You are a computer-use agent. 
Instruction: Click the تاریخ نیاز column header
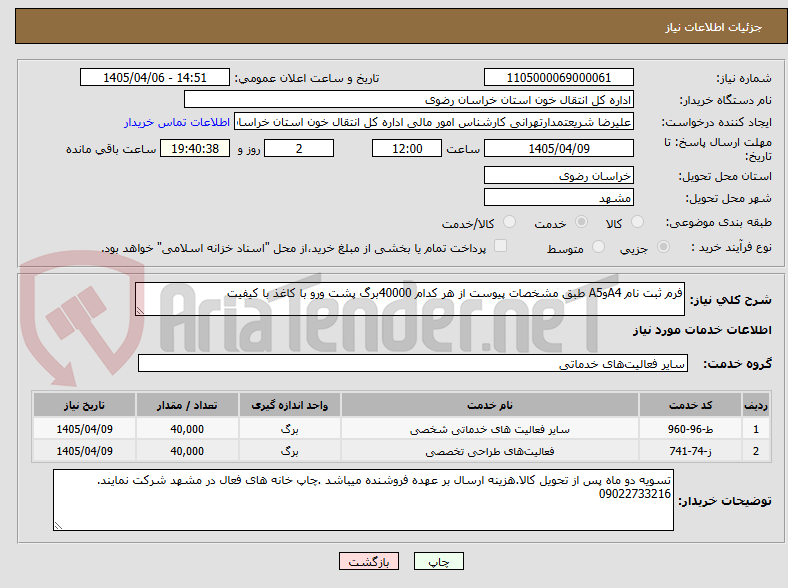tap(84, 405)
